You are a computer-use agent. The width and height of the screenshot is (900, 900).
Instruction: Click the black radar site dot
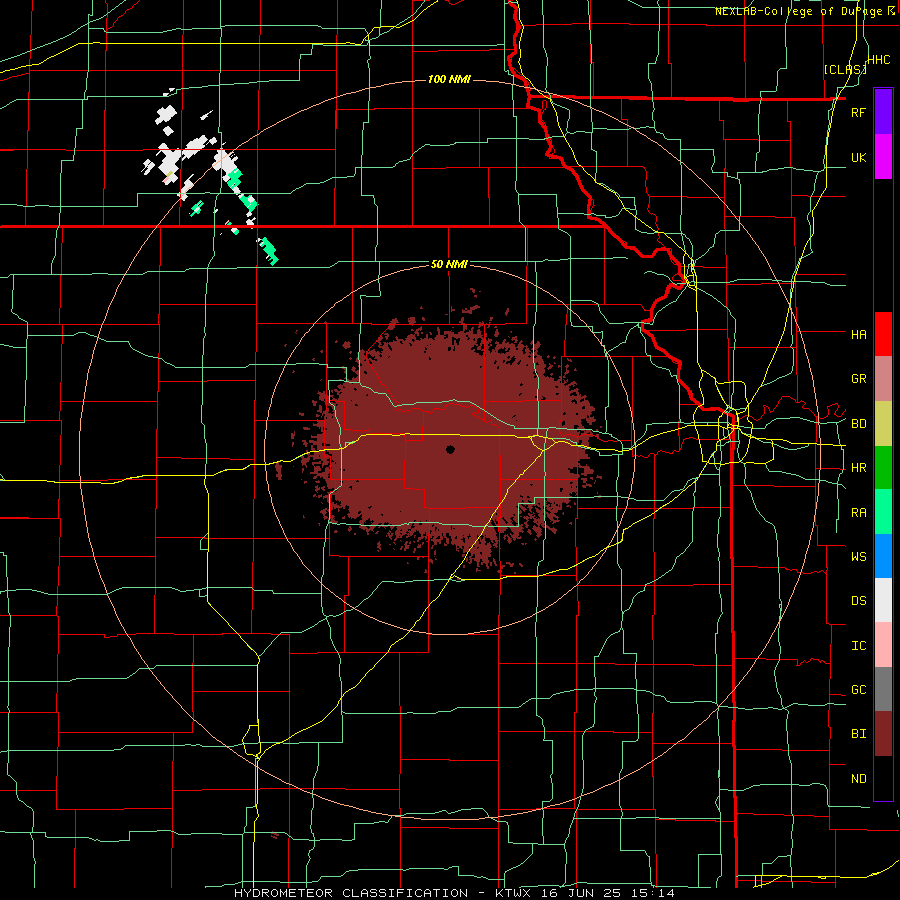point(450,449)
